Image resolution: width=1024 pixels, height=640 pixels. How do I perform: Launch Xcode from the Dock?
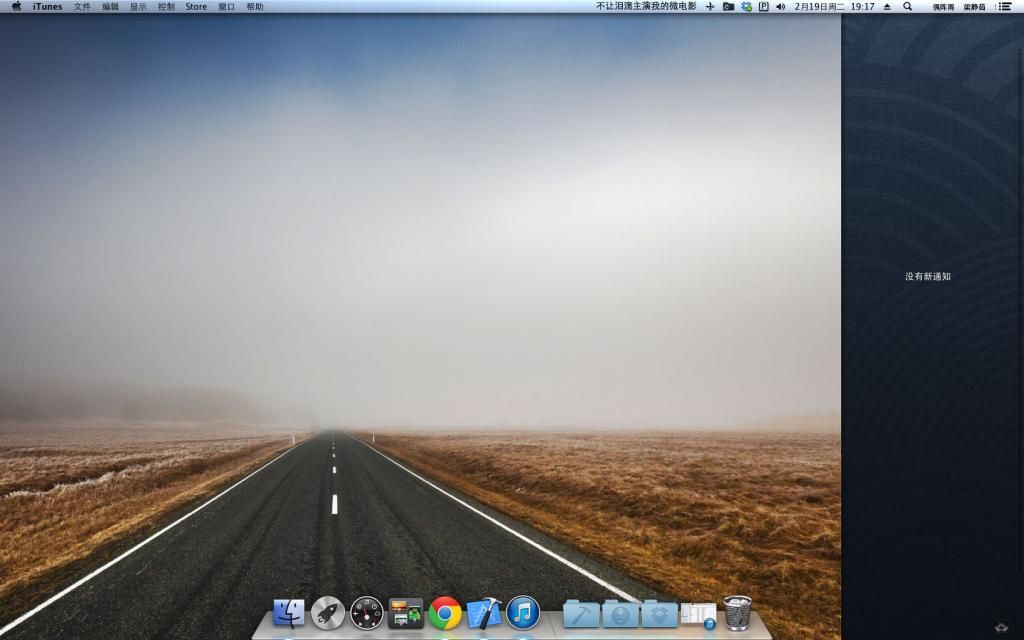point(484,612)
